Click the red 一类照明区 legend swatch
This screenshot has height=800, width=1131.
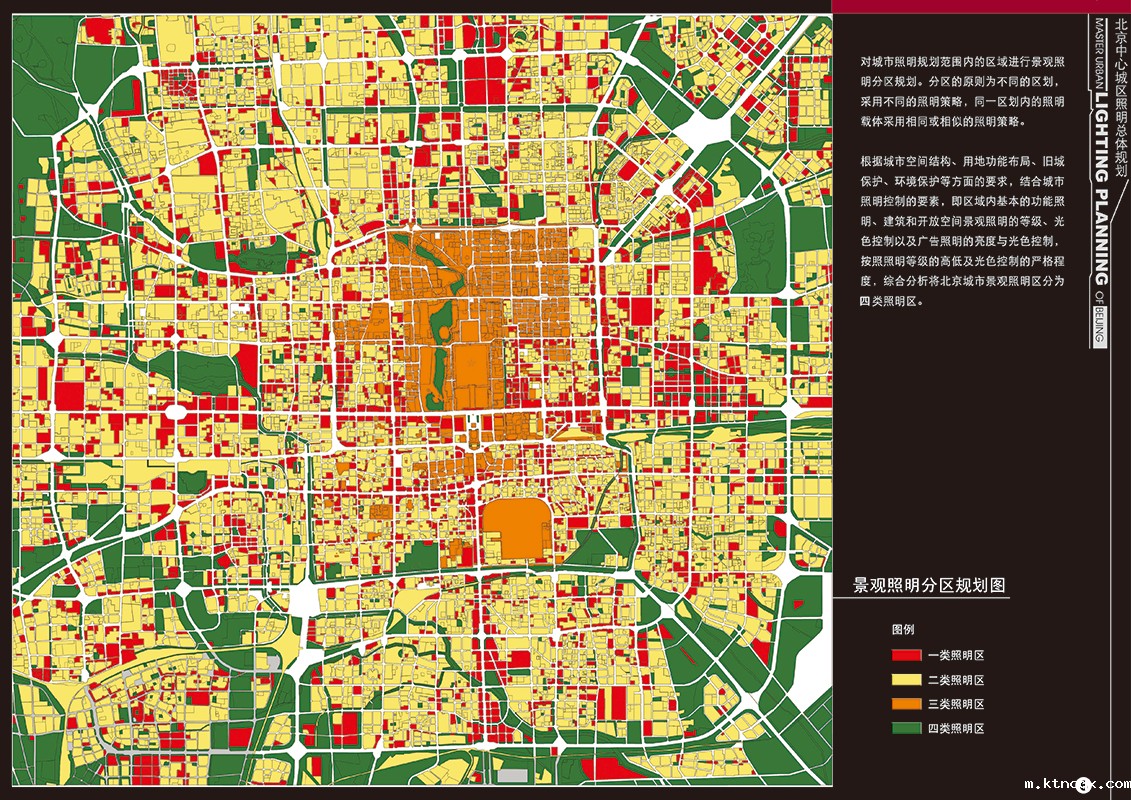coord(906,656)
